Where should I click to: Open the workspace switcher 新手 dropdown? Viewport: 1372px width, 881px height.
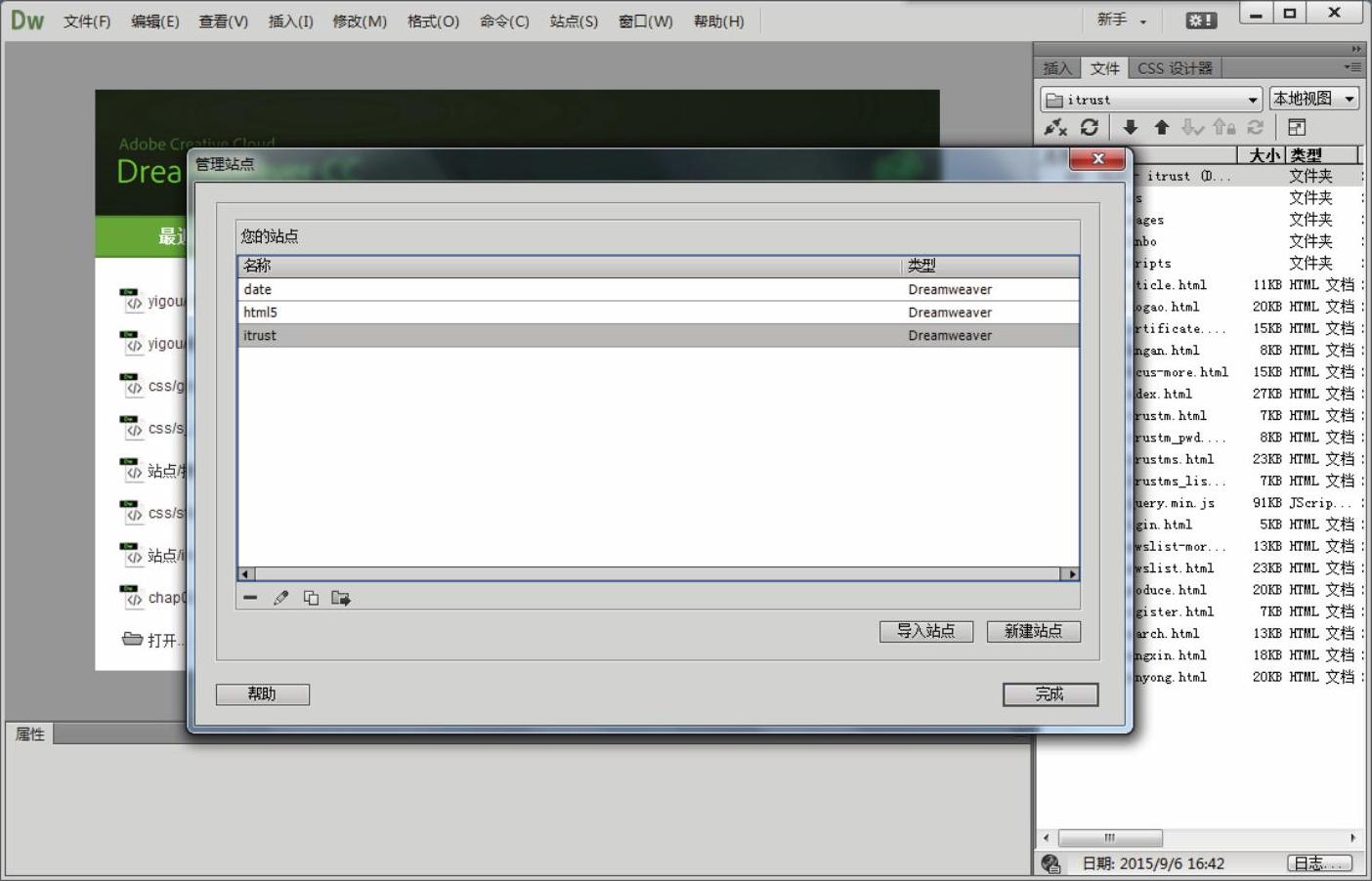tap(1121, 21)
